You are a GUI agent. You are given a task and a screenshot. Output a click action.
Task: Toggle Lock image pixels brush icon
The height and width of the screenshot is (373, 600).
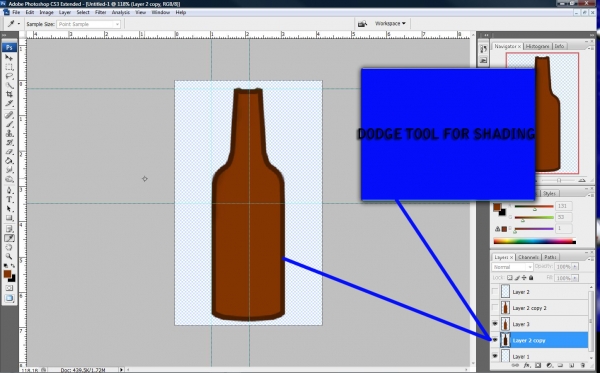pyautogui.click(x=517, y=278)
